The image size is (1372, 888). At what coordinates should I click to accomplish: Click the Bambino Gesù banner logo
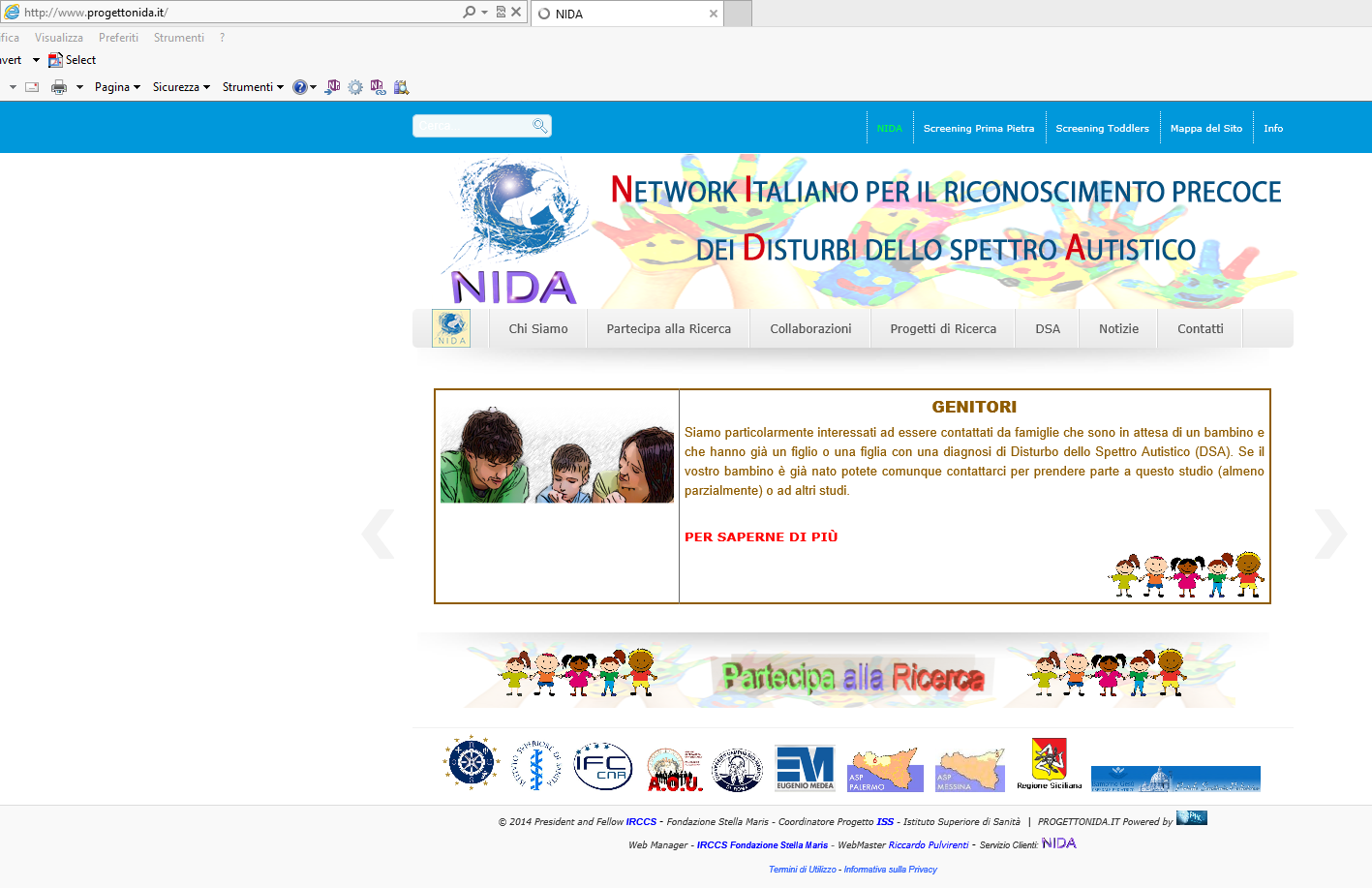[1175, 779]
